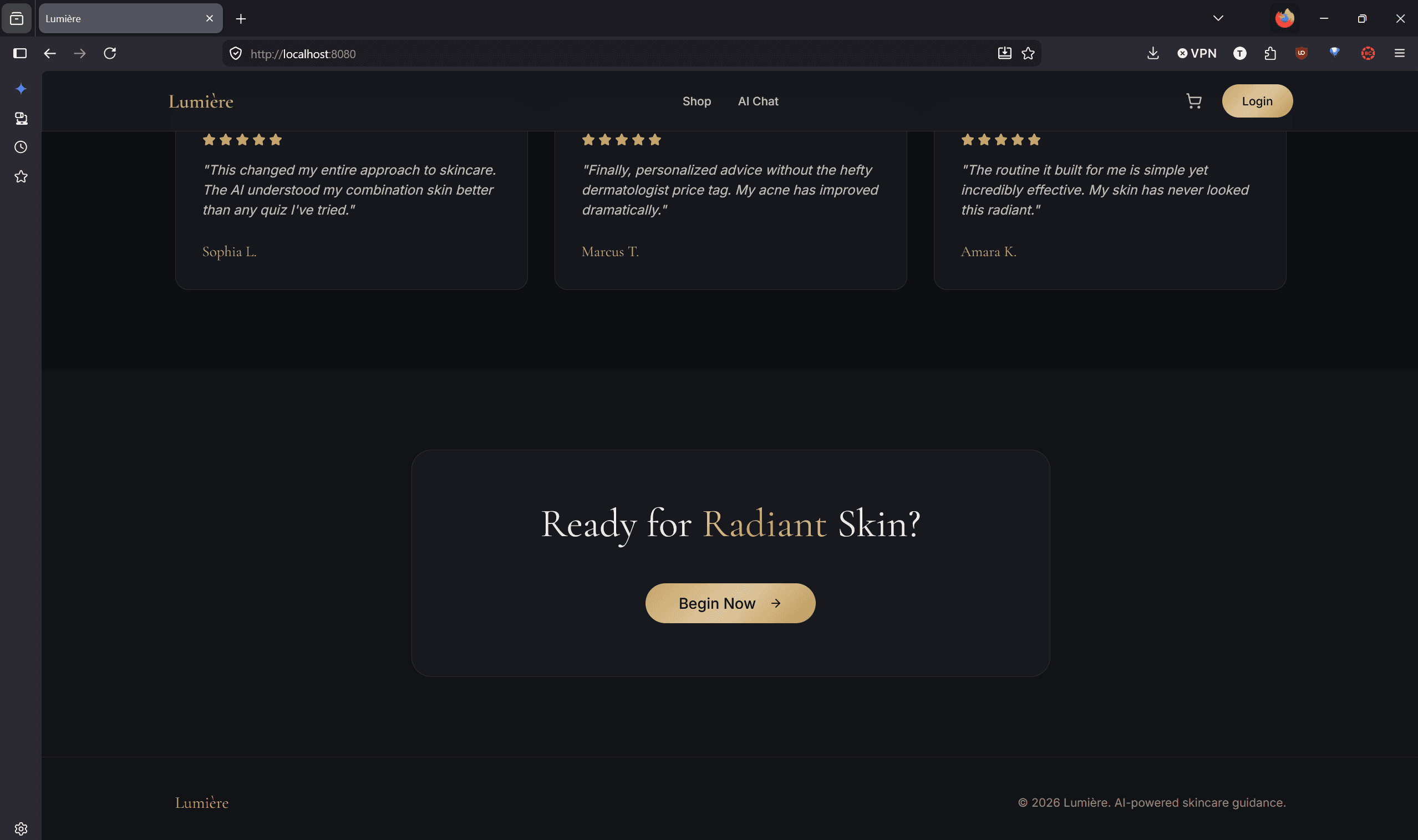This screenshot has height=840, width=1418.
Task: Reload the current page
Action: click(x=110, y=53)
